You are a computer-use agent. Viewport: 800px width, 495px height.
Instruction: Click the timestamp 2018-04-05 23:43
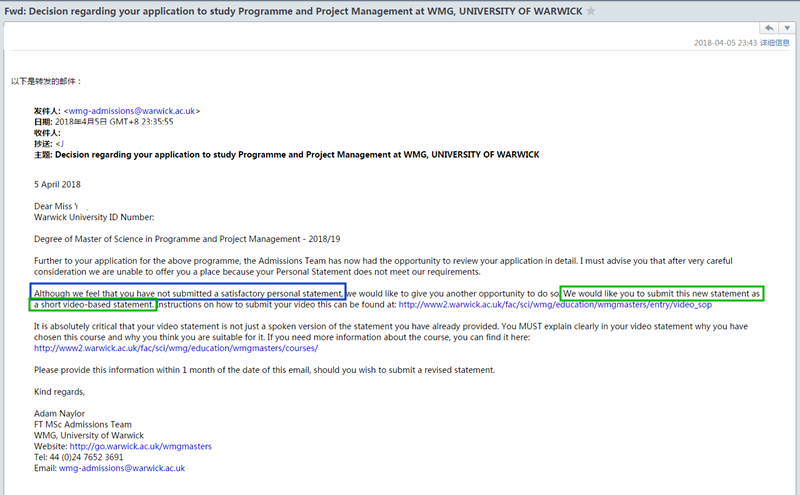click(725, 43)
